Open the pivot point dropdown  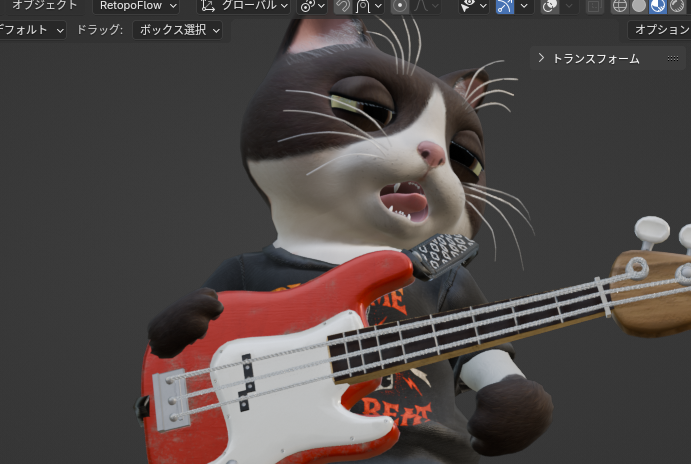(x=312, y=6)
